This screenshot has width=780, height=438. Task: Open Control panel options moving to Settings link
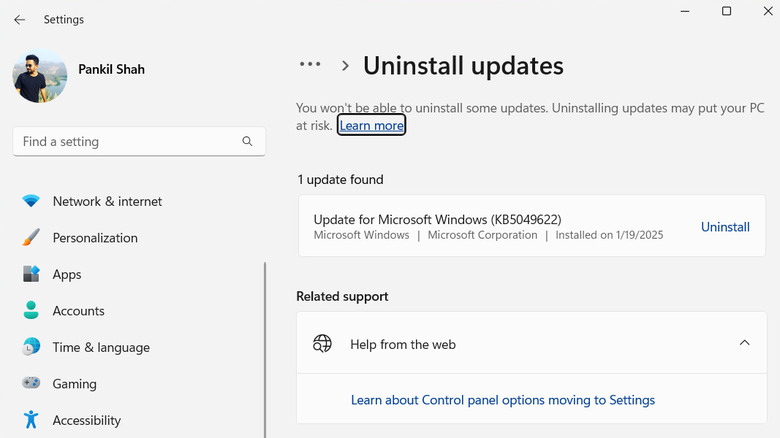(502, 400)
